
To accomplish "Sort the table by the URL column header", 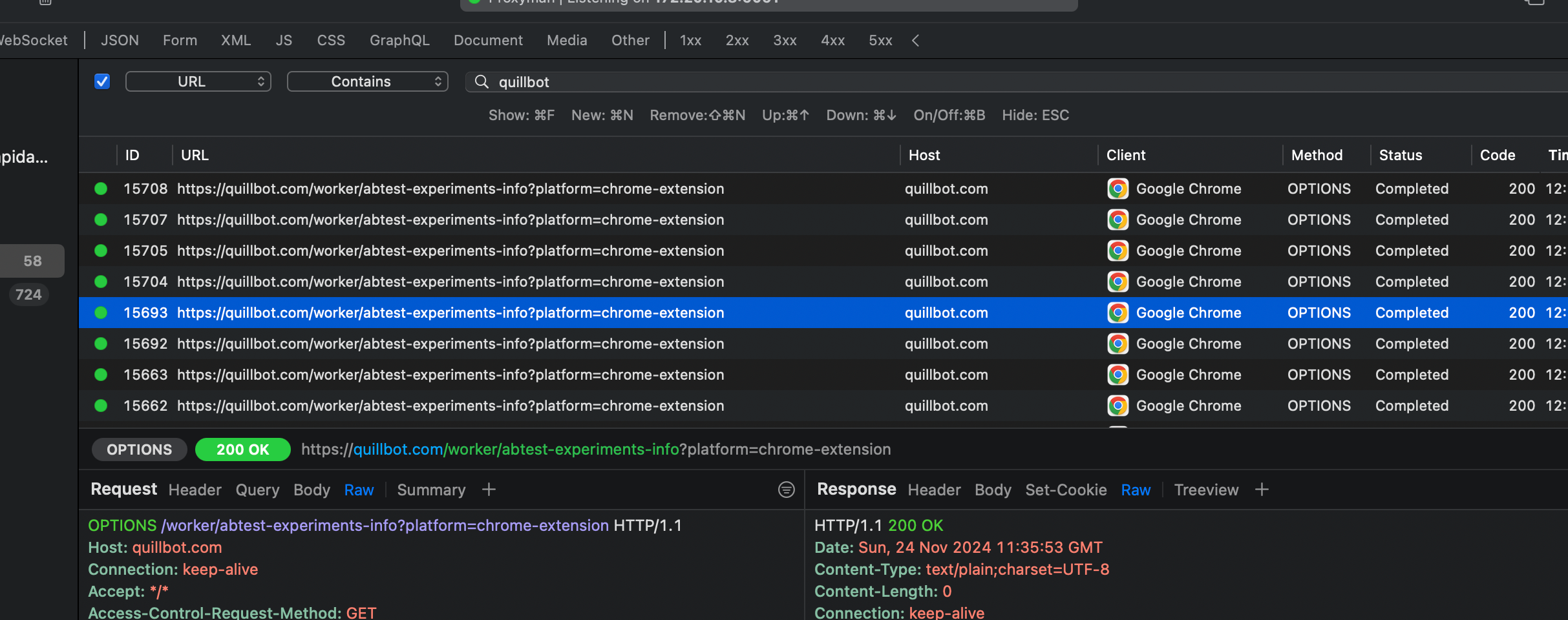I will pyautogui.click(x=195, y=155).
